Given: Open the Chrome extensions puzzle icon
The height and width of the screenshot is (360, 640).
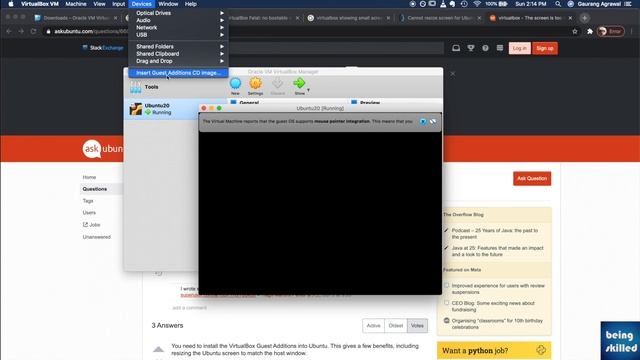Looking at the screenshot, I should 590,31.
